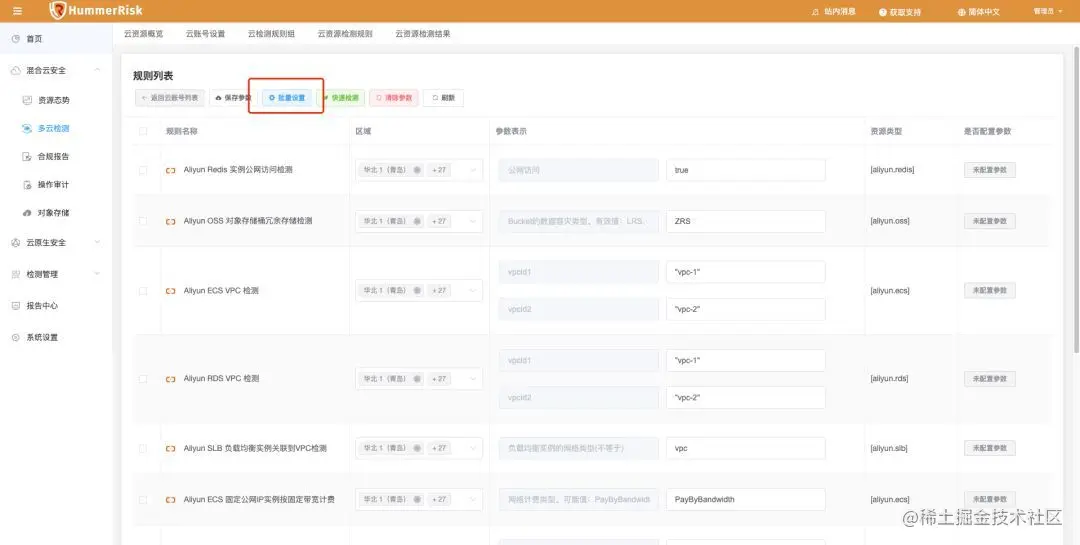Click 返回云账号列表 button

point(169,98)
